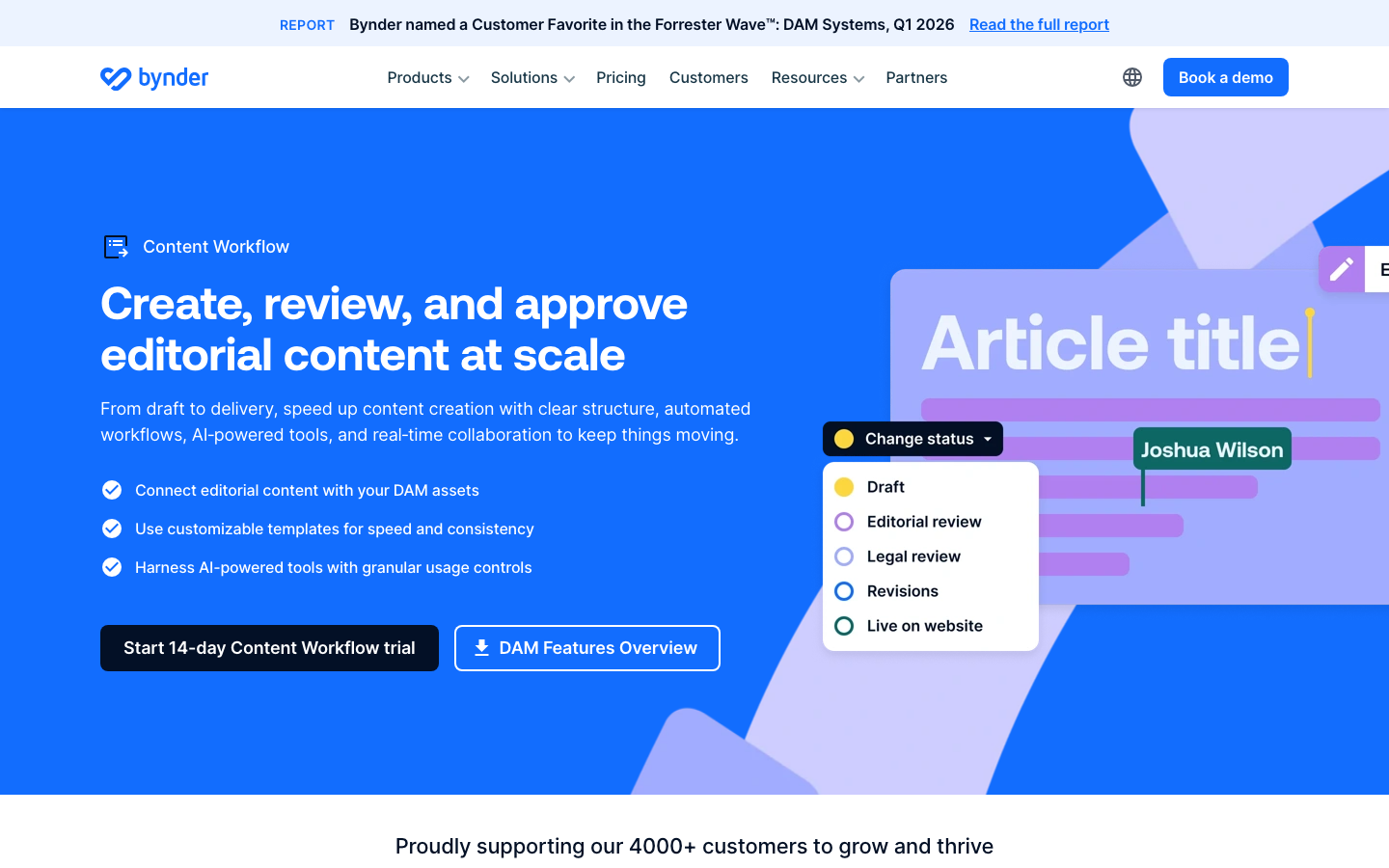Read the full report link
This screenshot has height=868, width=1389.
click(1039, 24)
